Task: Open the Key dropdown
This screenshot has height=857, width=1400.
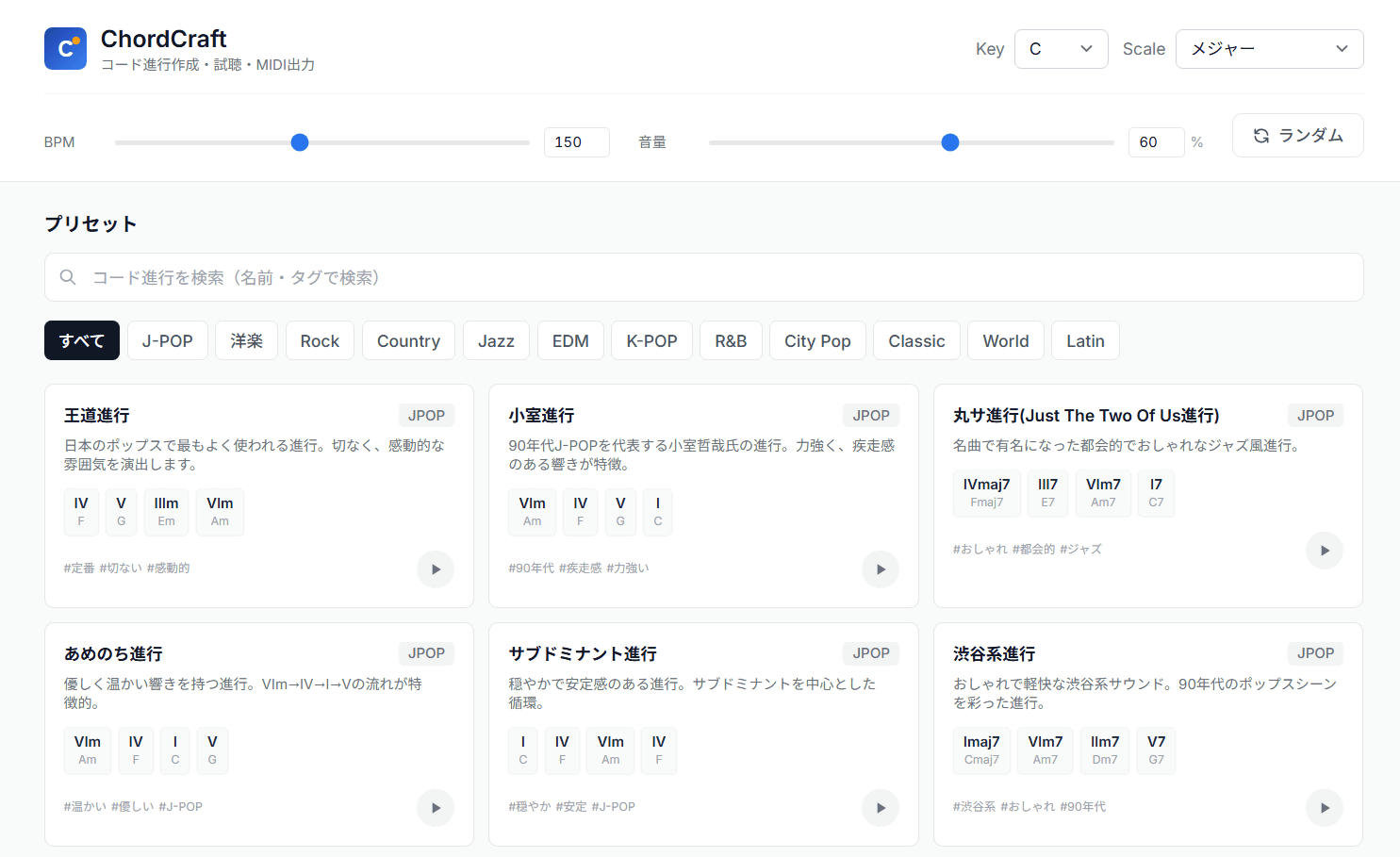Action: click(x=1061, y=49)
